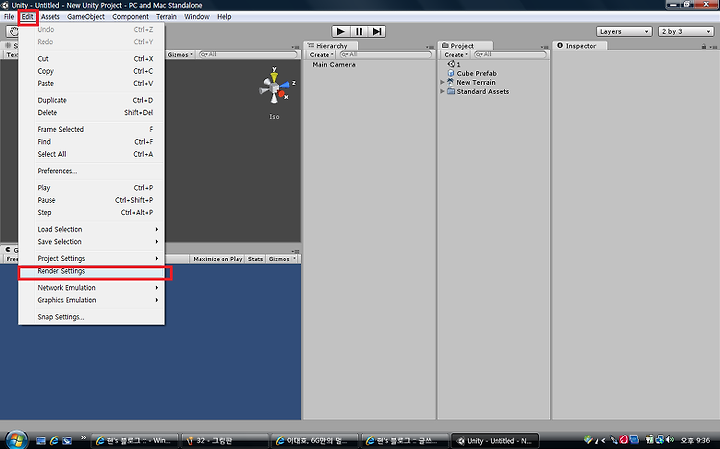
Task: Expand the quick launch overflow chevron
Action: point(83,438)
